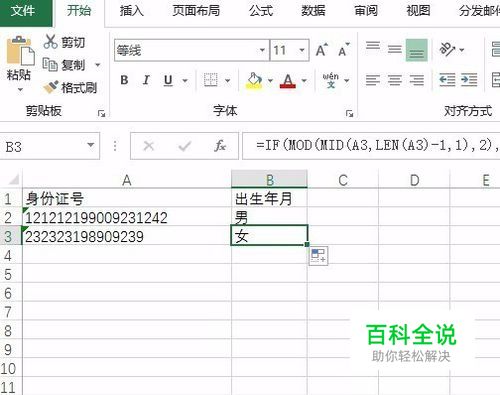The width and height of the screenshot is (500, 395).
Task: Apply red font color A
Action: (288, 80)
